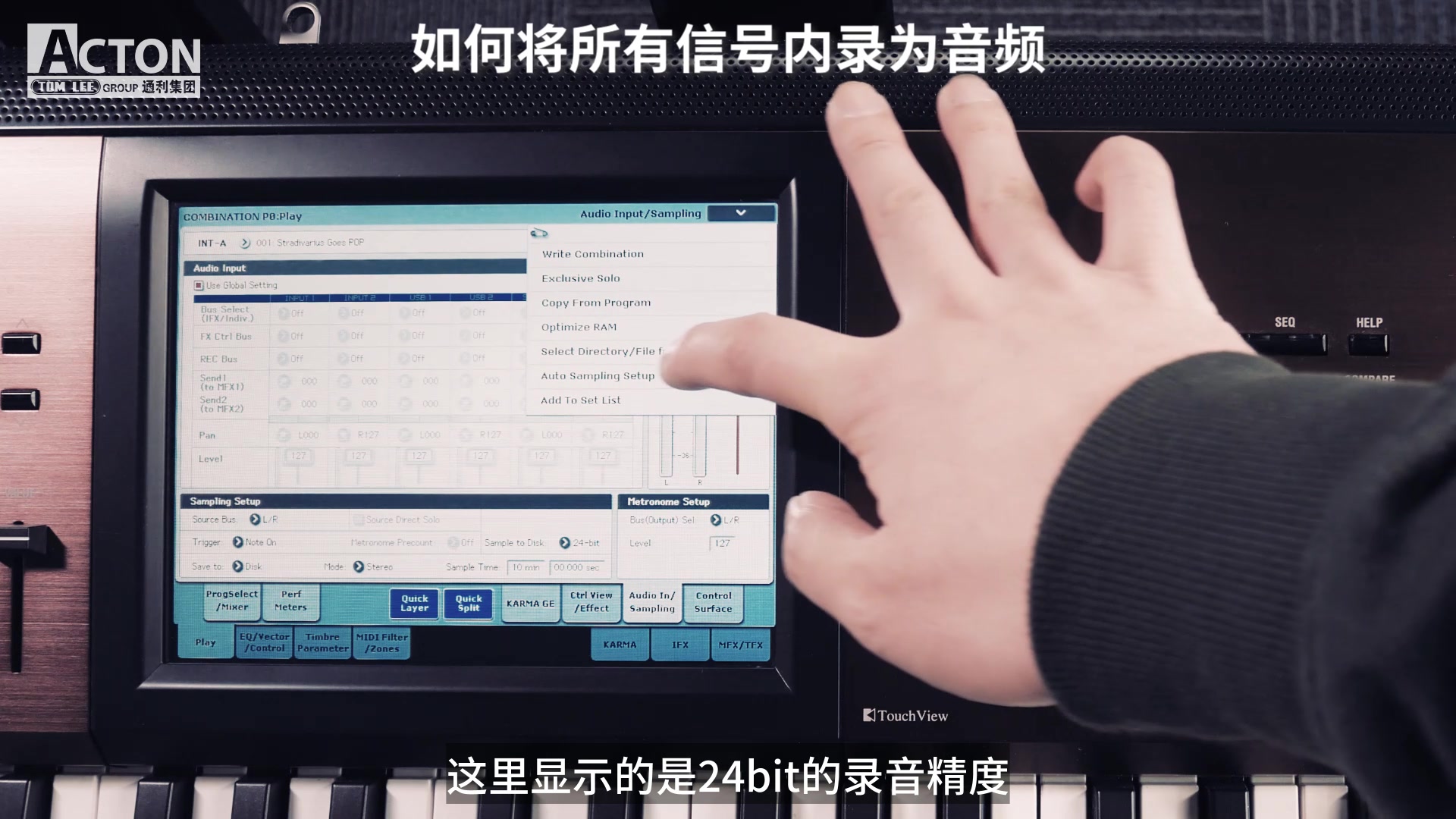Screen dimensions: 1456x819
Task: Click the KARMA GE icon
Action: pyautogui.click(x=530, y=602)
